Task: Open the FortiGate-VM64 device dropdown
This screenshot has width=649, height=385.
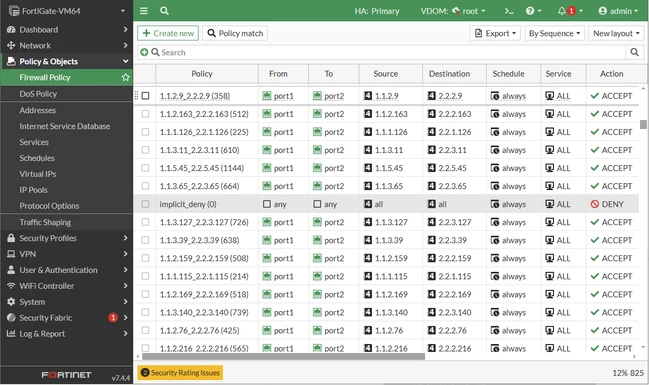Action: 66,11
